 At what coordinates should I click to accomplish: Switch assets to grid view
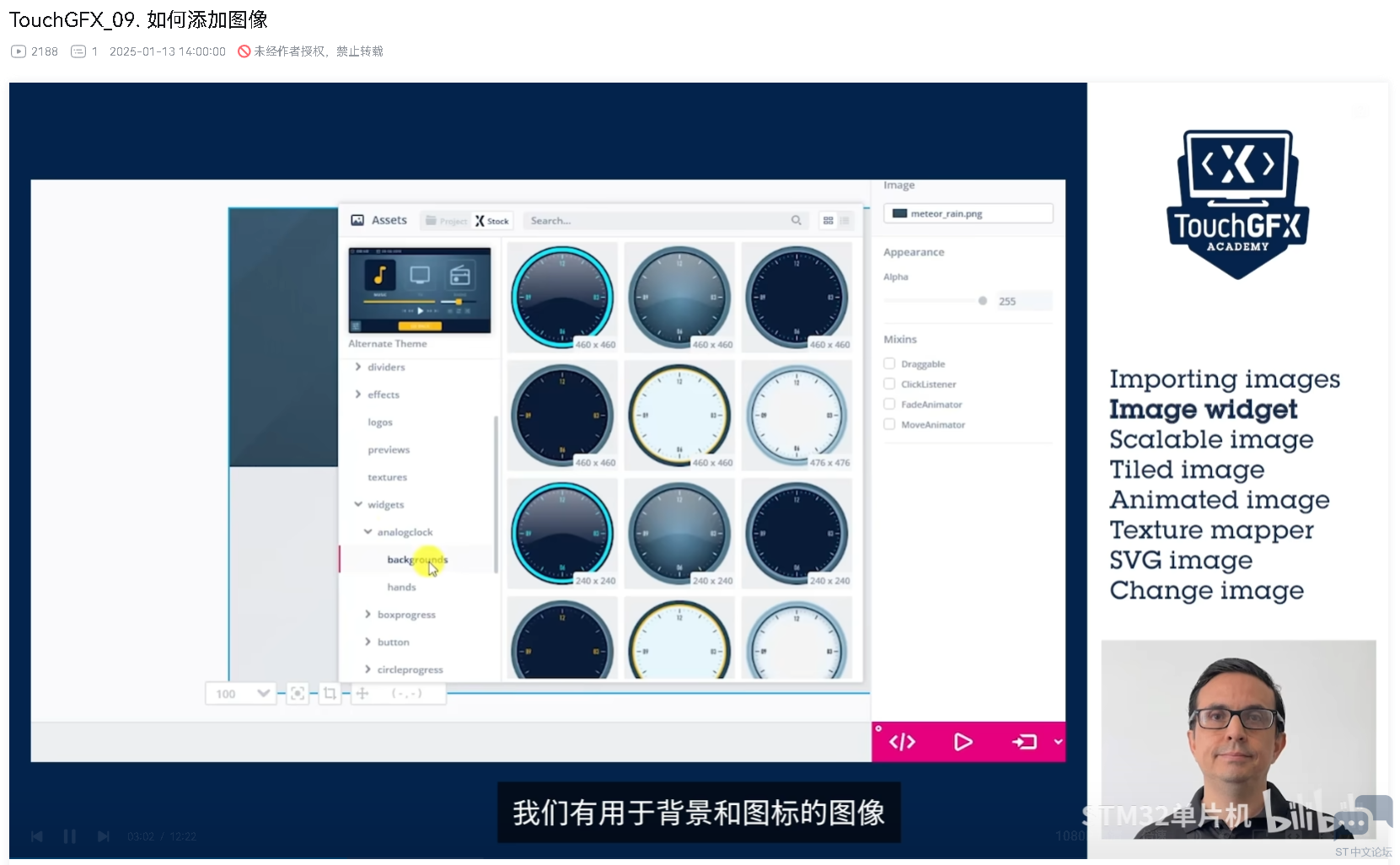pyautogui.click(x=829, y=221)
